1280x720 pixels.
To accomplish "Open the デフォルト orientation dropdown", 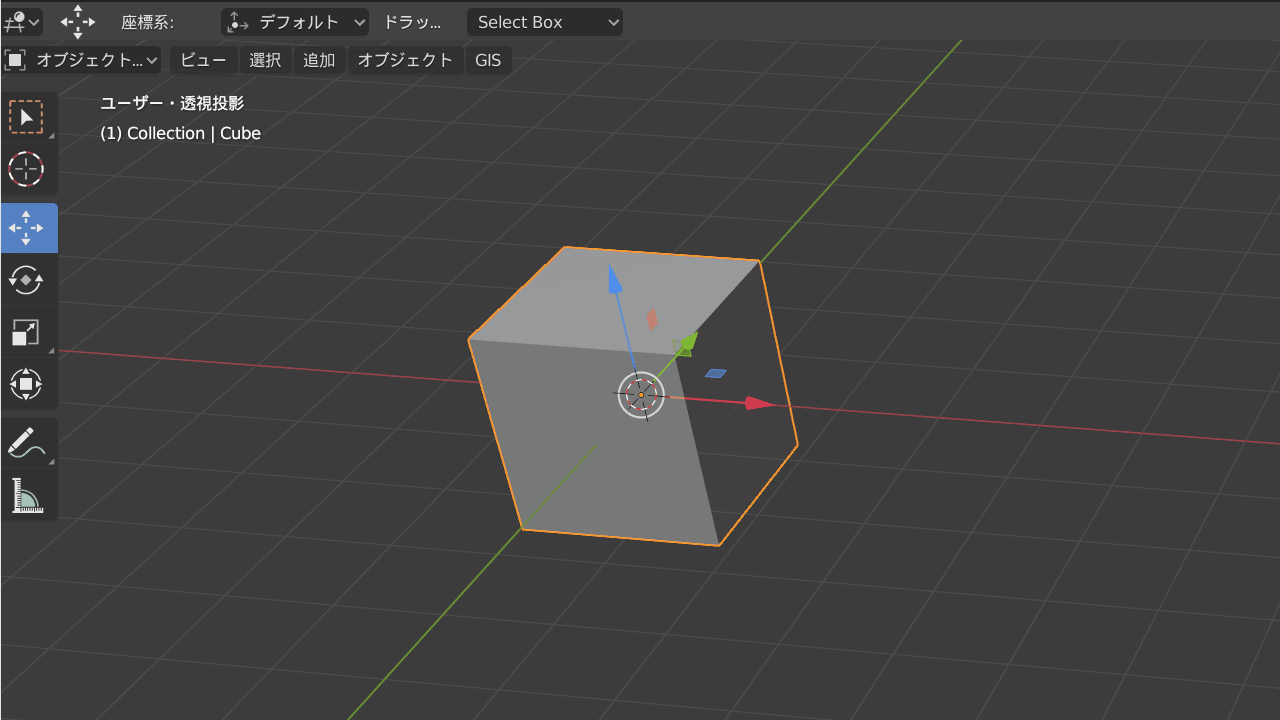I will coord(295,22).
